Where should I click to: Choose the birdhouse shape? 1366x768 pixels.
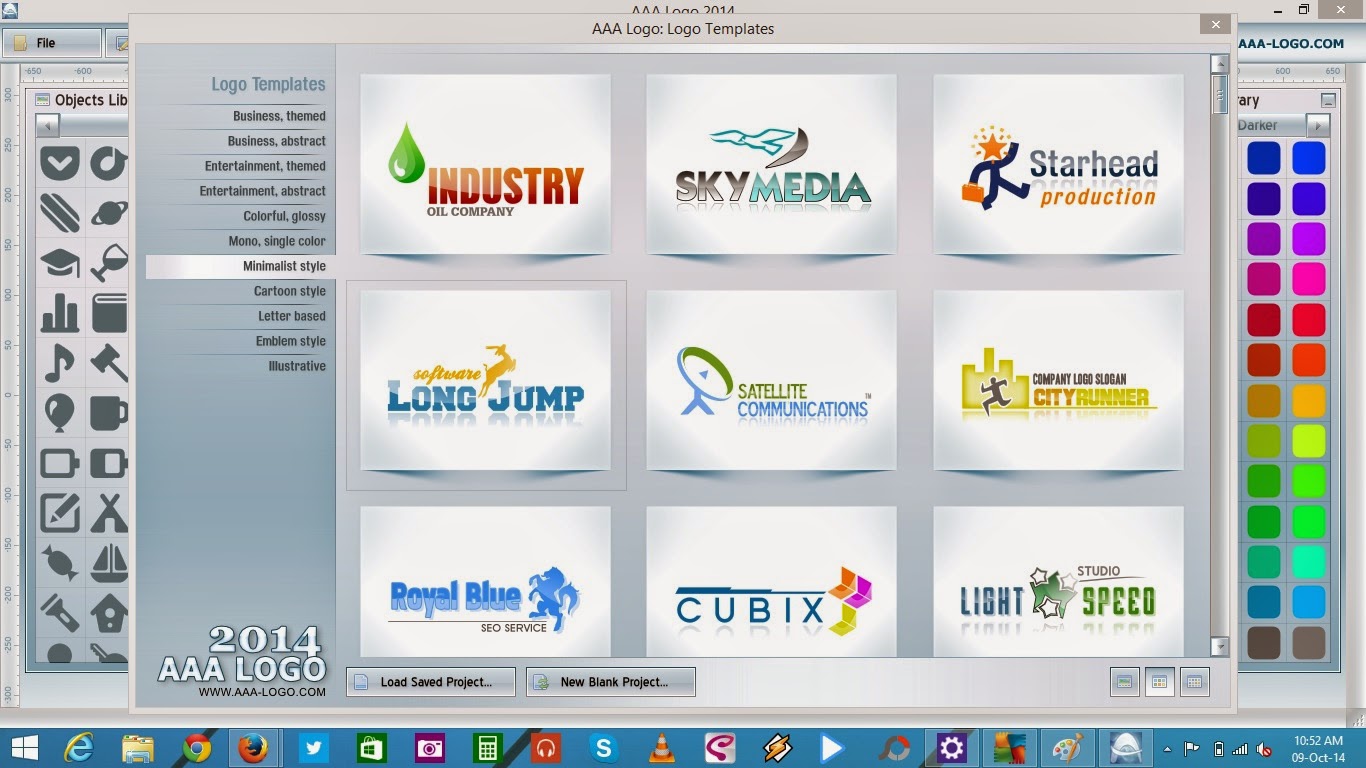coord(109,612)
